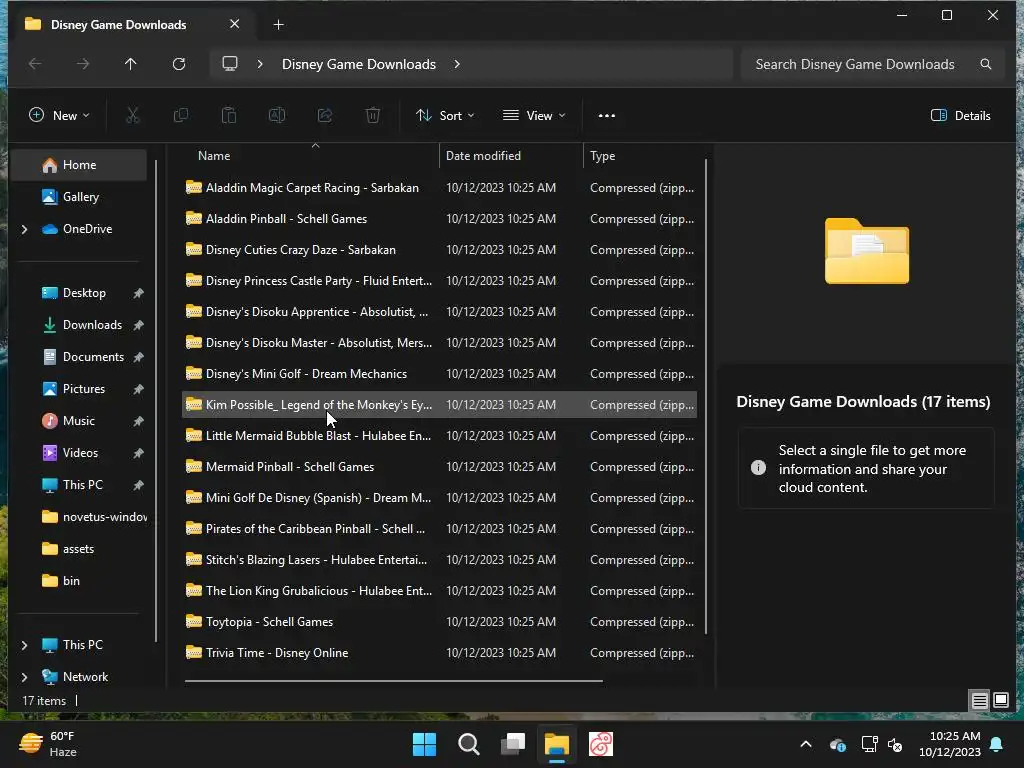The width and height of the screenshot is (1024, 768).
Task: Open pinned Videos folder
Action: point(79,453)
